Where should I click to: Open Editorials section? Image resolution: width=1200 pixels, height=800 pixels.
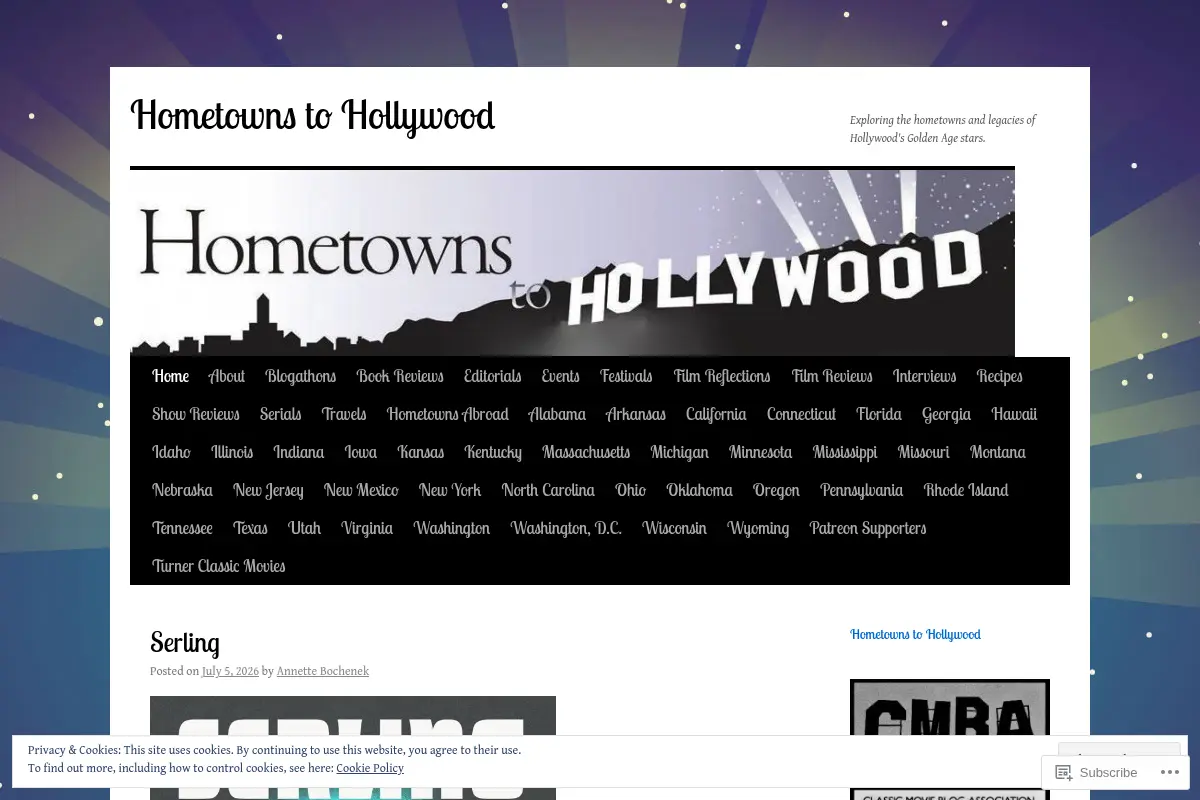493,376
